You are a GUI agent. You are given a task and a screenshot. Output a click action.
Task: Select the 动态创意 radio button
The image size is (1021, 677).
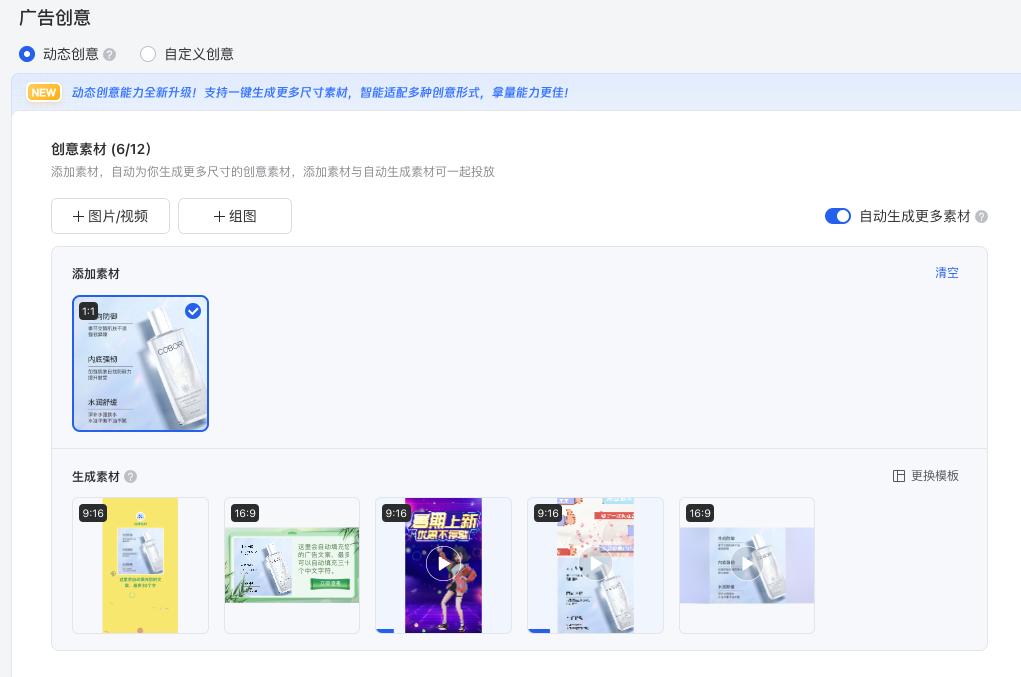point(27,54)
